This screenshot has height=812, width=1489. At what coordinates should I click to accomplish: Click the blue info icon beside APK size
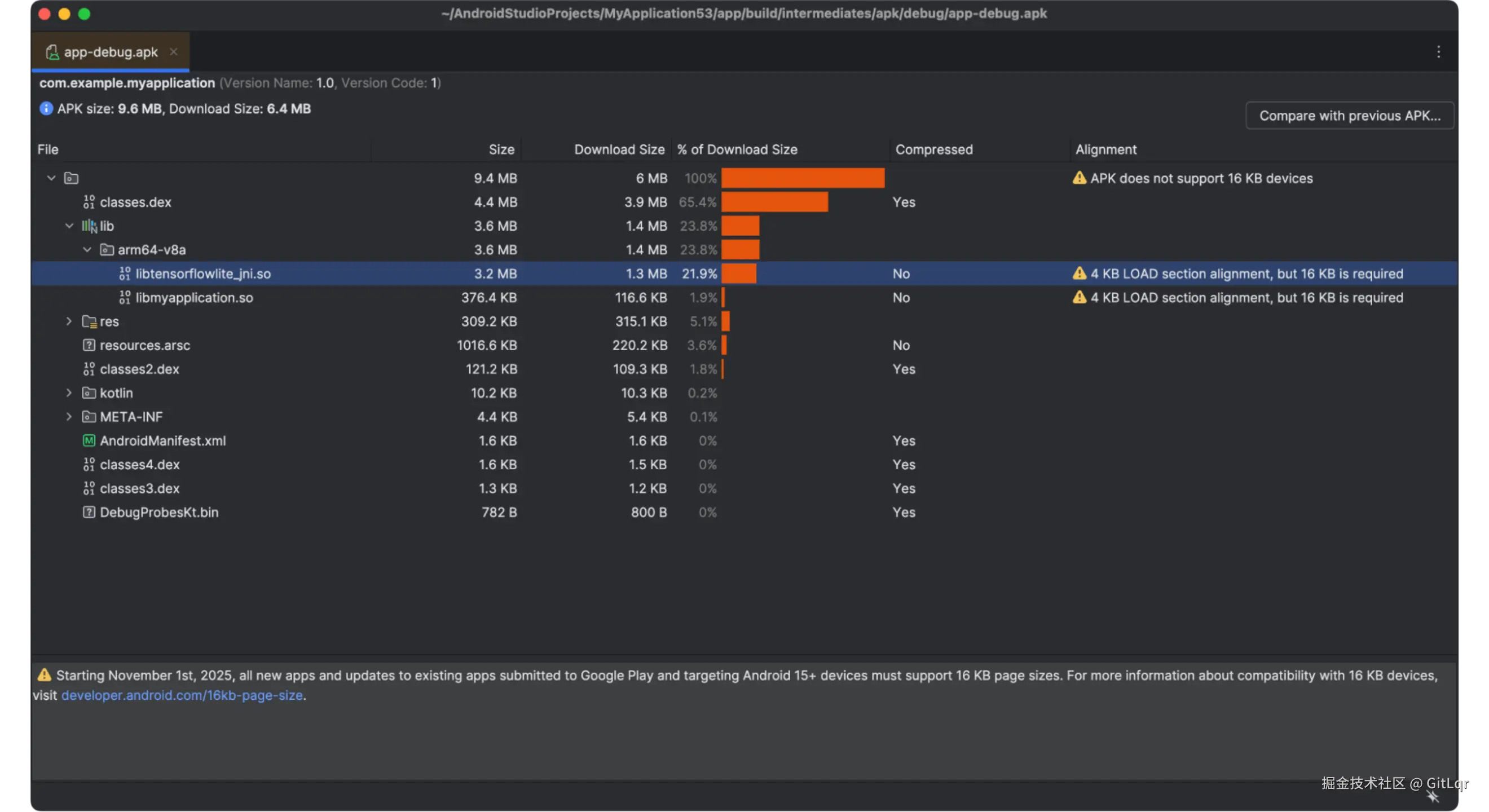[46, 109]
